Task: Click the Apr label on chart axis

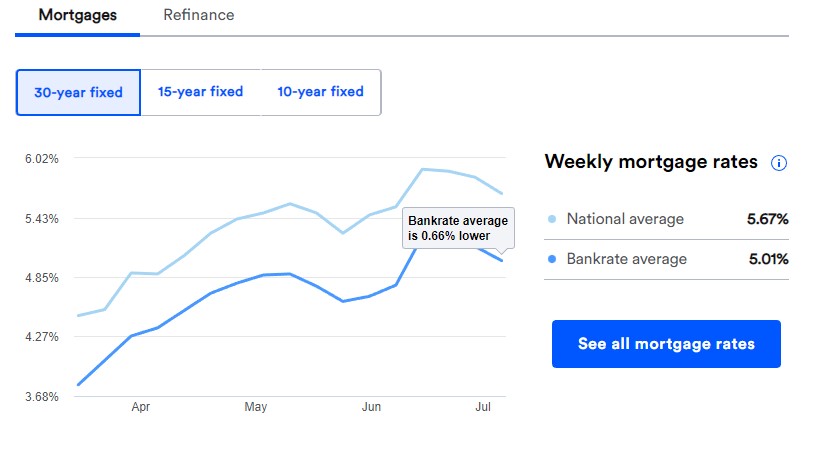Action: click(x=141, y=407)
